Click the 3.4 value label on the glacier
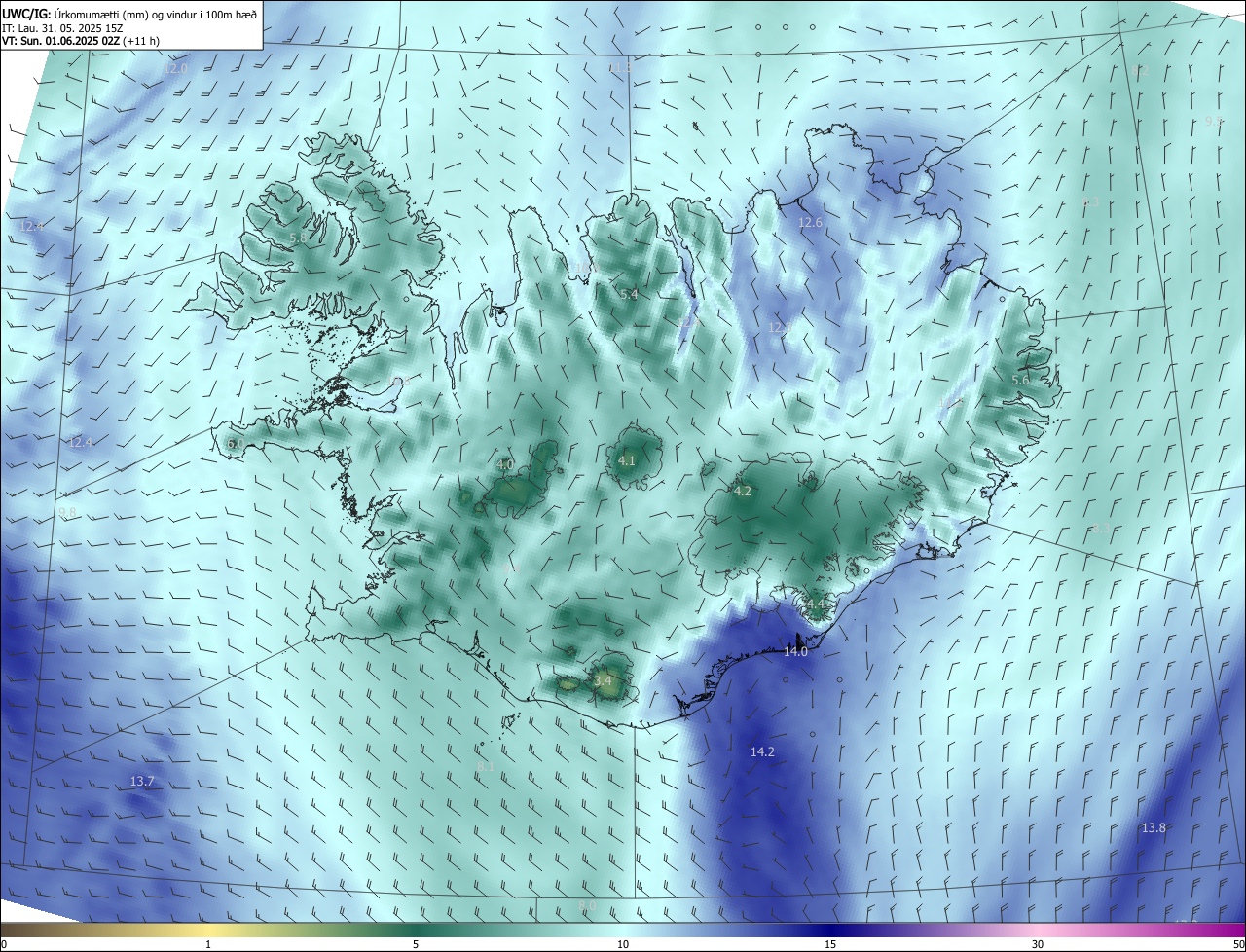The height and width of the screenshot is (952, 1246). coord(603,681)
